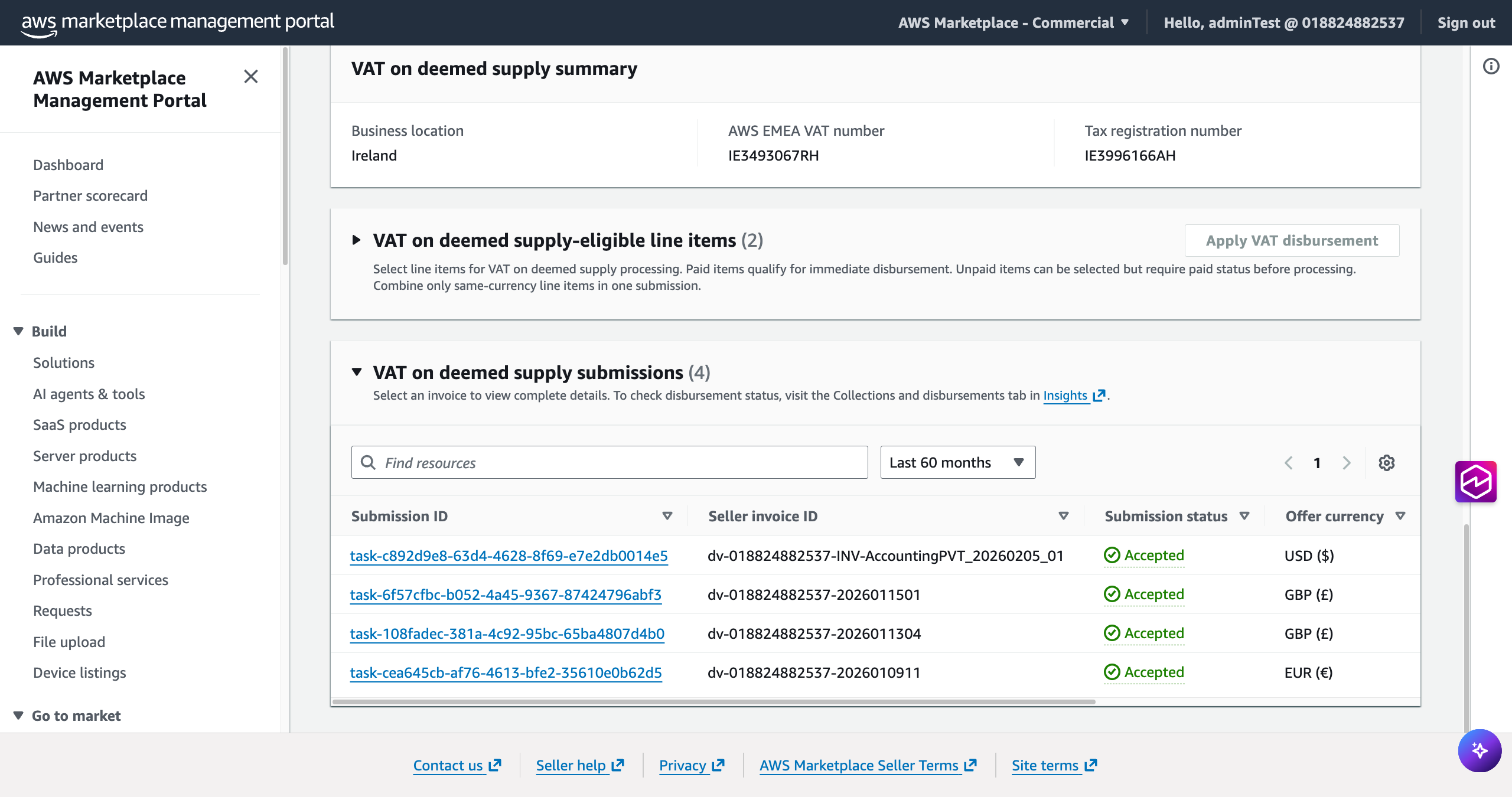Click external link icon beside Site terms
This screenshot has width=1512, height=797.
1091,765
